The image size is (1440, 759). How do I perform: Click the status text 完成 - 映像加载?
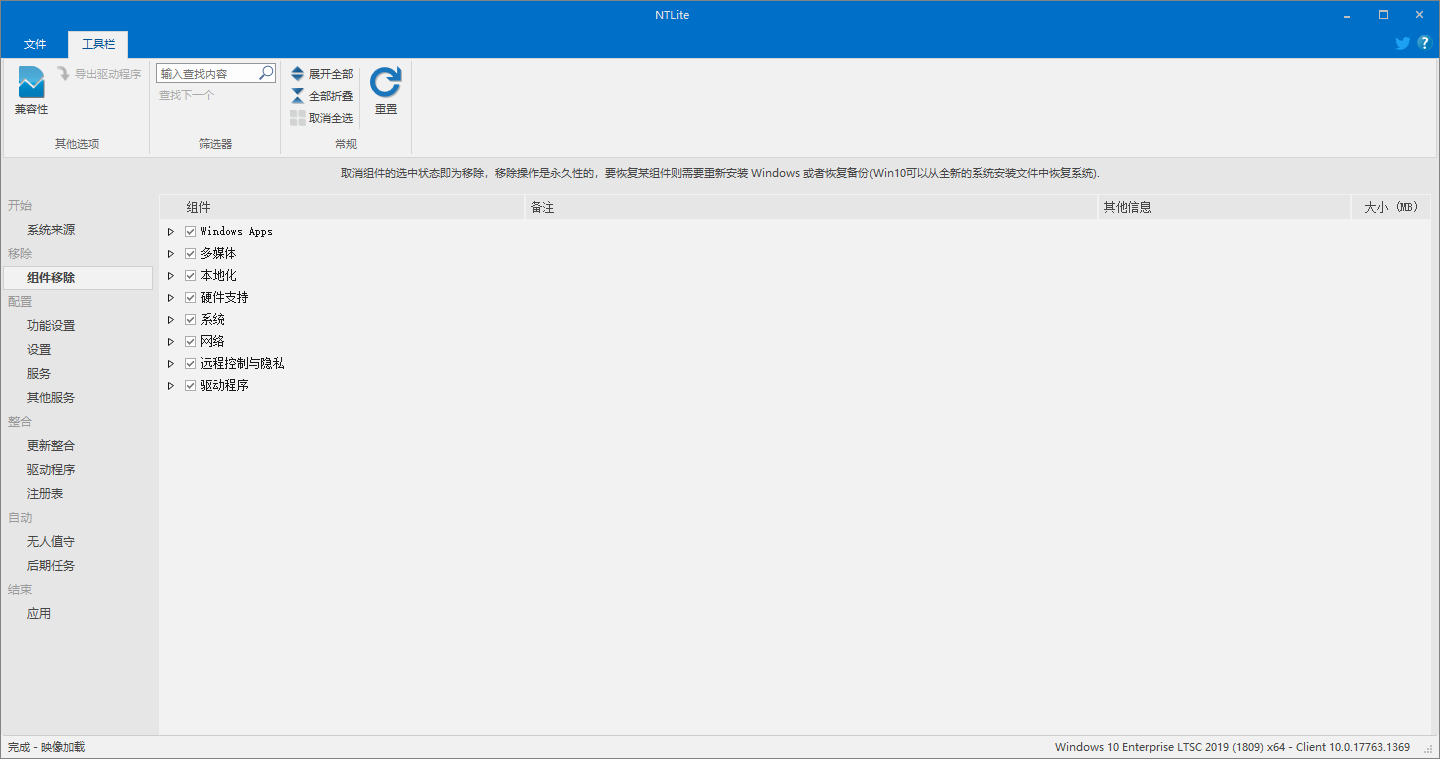pyautogui.click(x=46, y=747)
